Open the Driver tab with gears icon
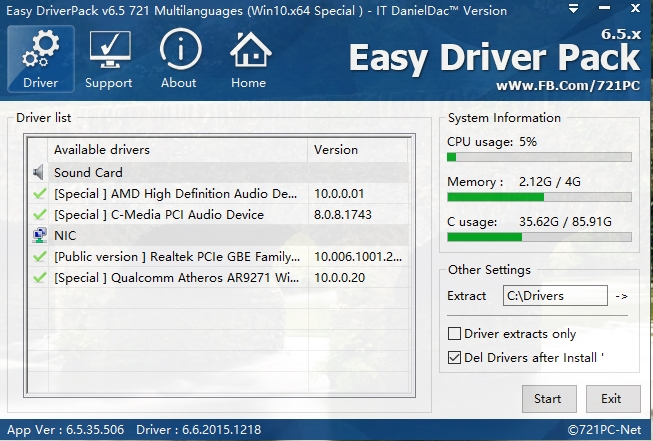This screenshot has height=441, width=653. [x=41, y=59]
